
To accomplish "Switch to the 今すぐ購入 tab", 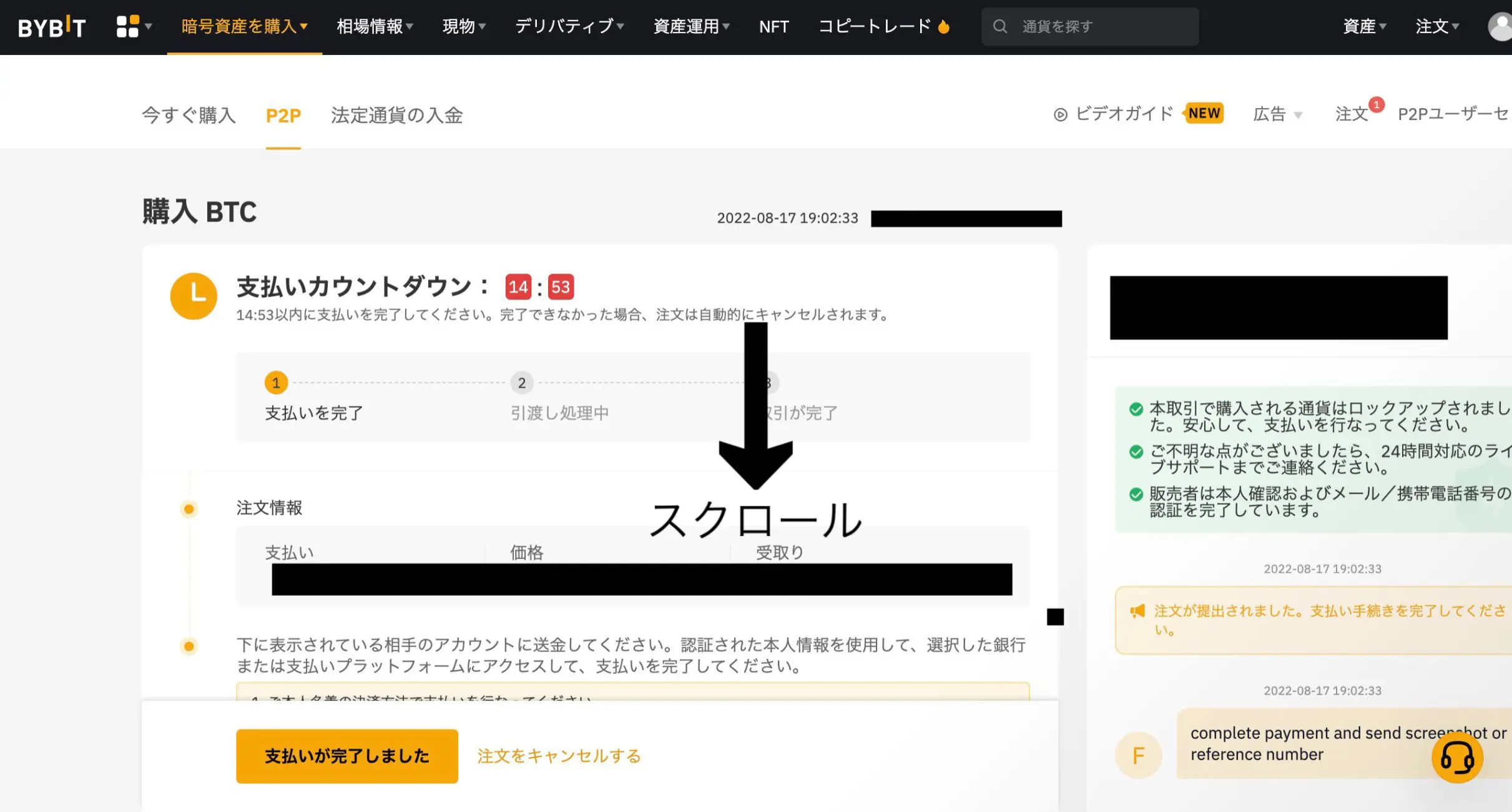I will 189,115.
